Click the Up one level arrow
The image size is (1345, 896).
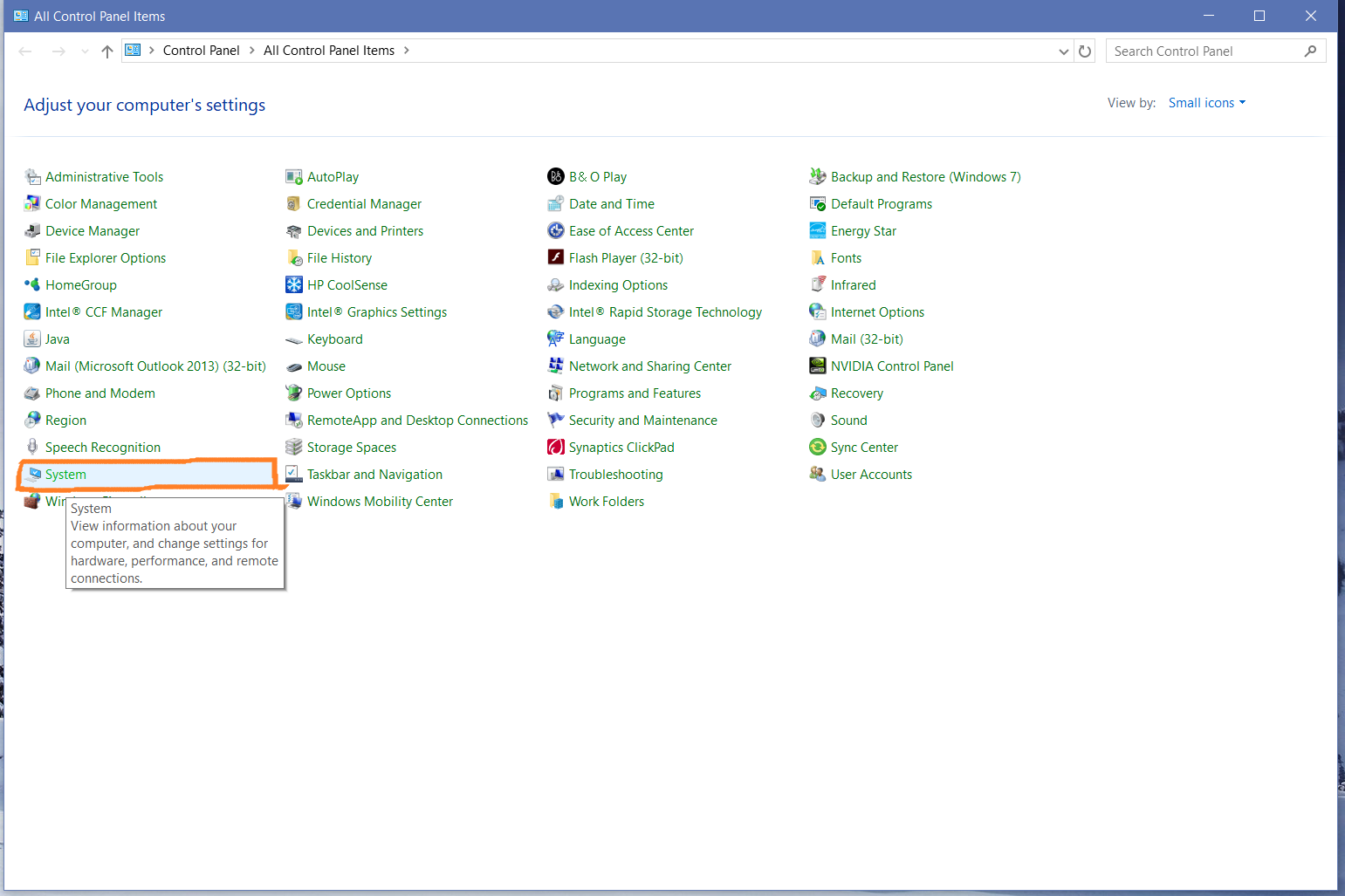coord(107,51)
